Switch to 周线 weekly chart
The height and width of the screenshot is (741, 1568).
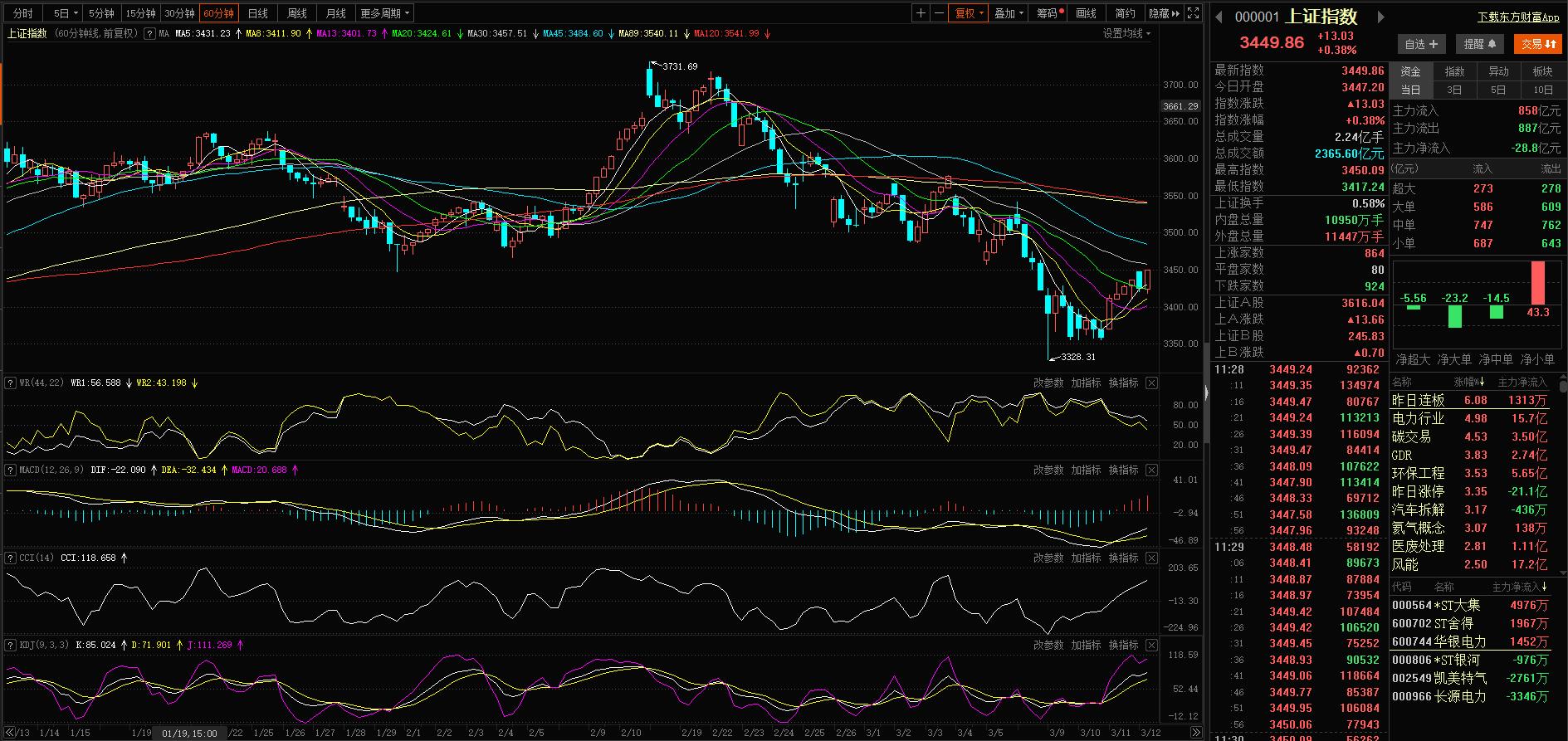coord(297,13)
